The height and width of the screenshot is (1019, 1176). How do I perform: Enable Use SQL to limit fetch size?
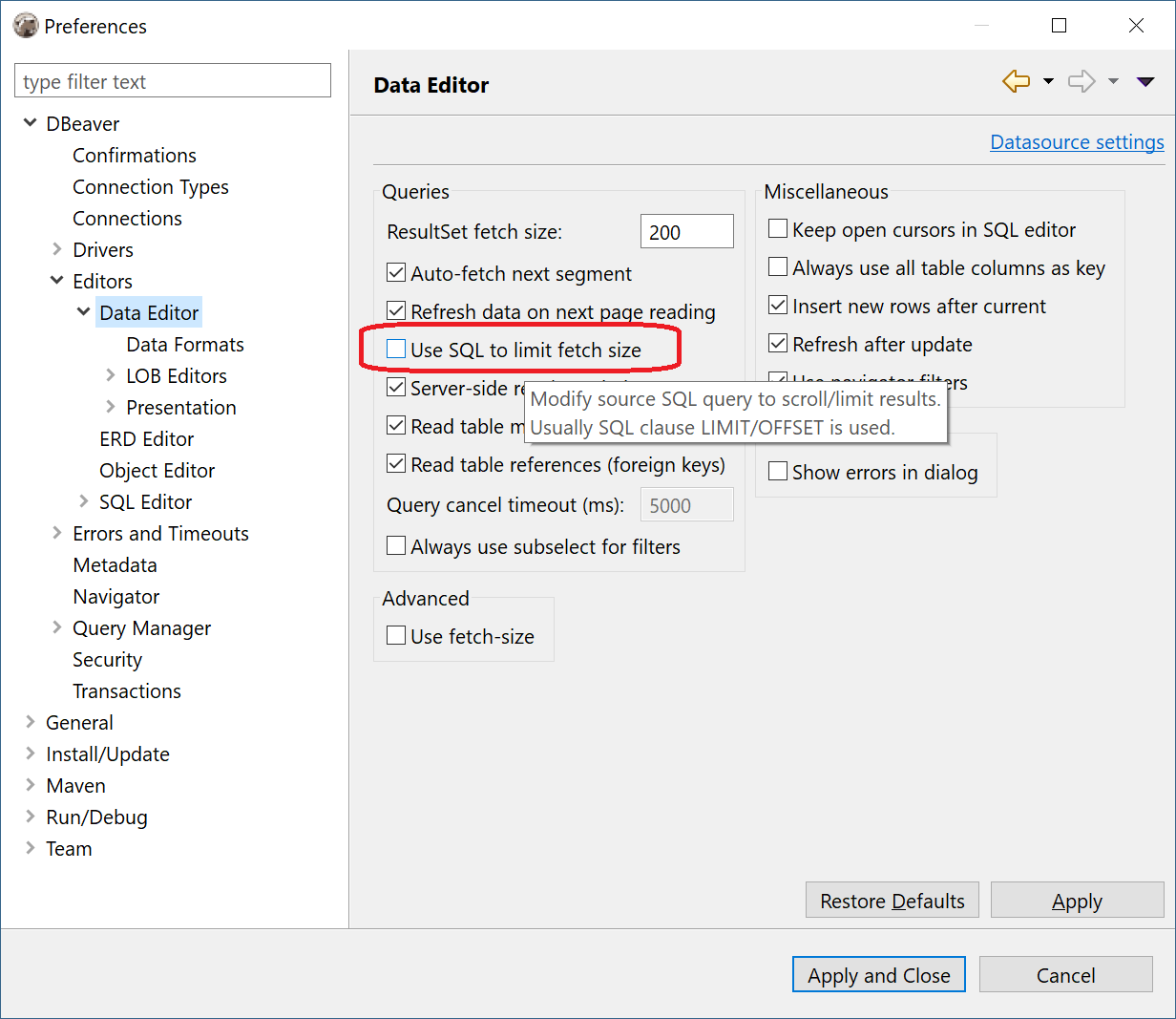(396, 348)
